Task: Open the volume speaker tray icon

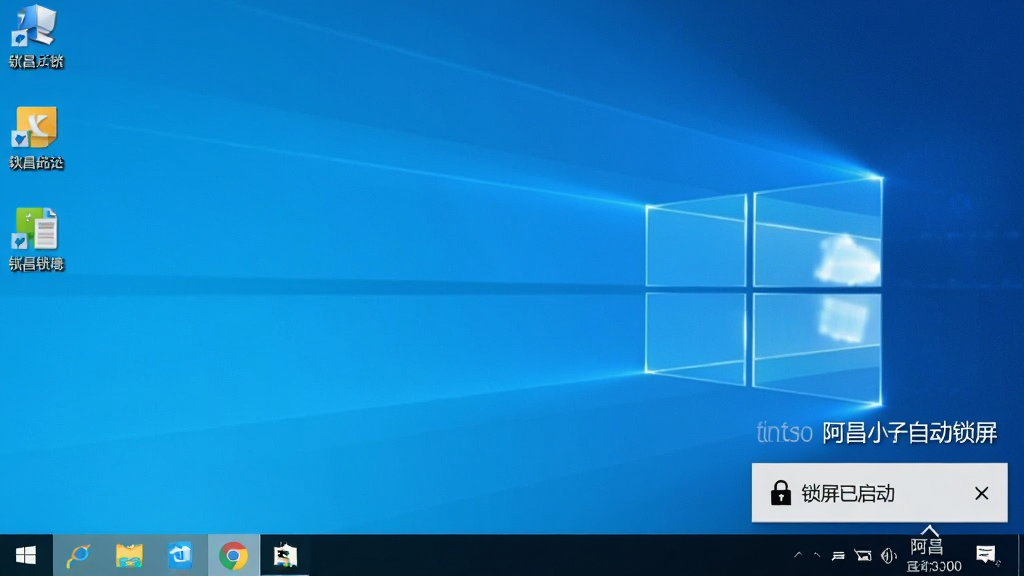Action: click(x=888, y=556)
